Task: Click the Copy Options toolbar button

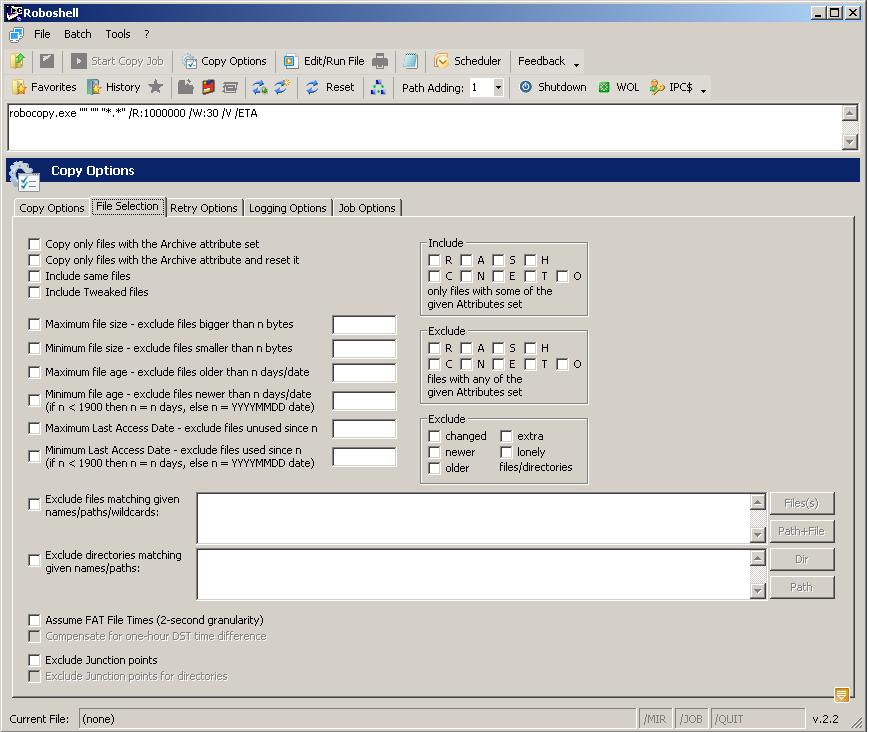Action: pyautogui.click(x=225, y=61)
